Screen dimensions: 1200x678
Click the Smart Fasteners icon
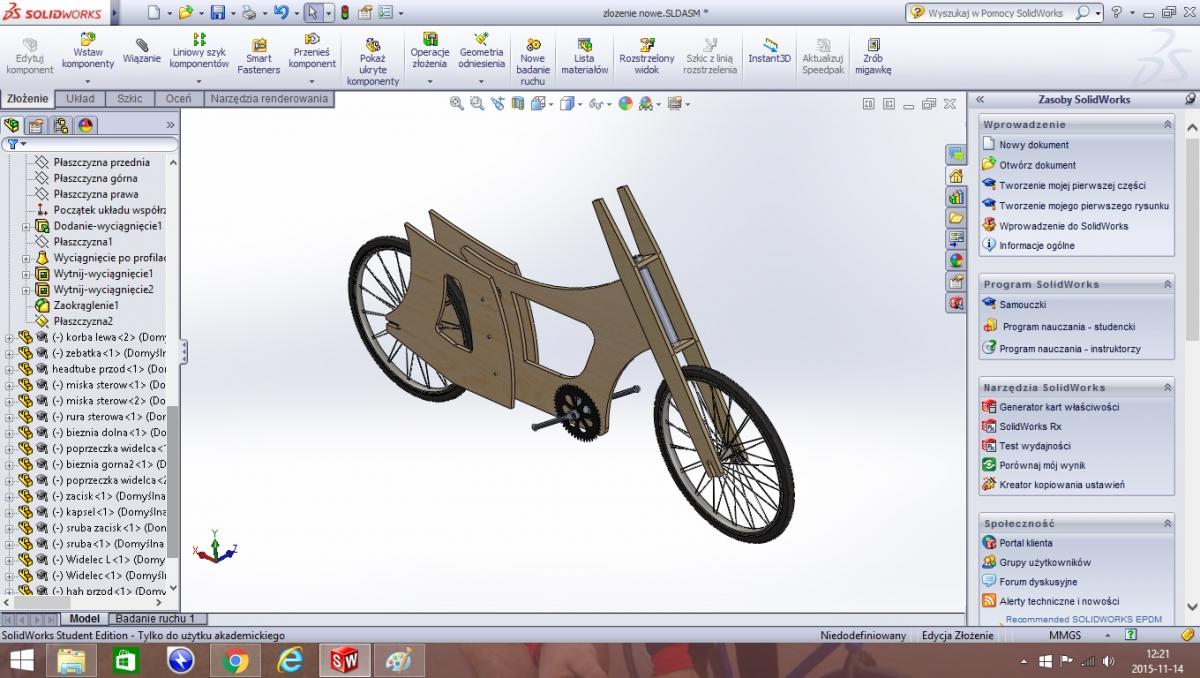click(259, 44)
